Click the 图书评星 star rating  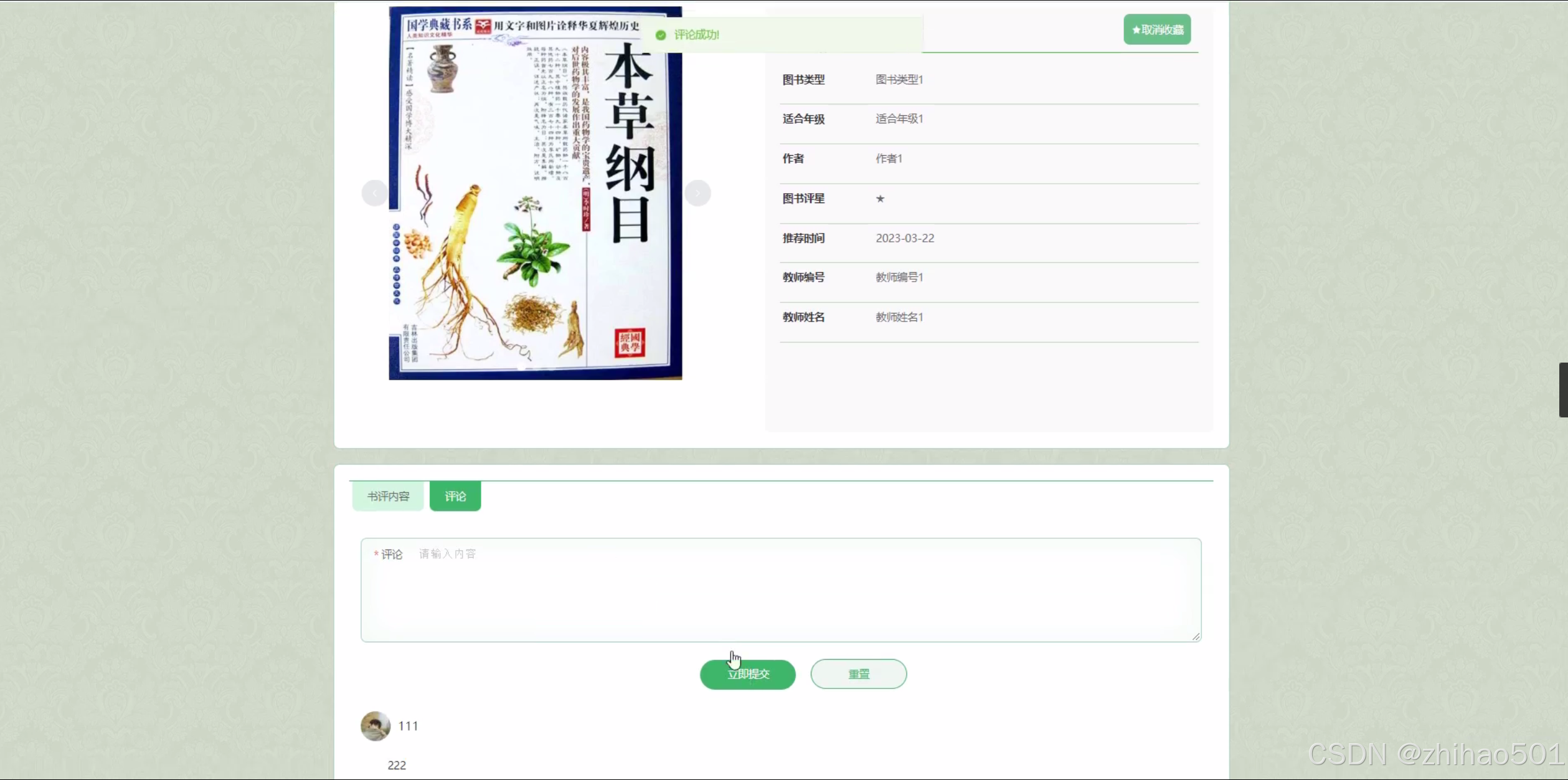click(880, 199)
